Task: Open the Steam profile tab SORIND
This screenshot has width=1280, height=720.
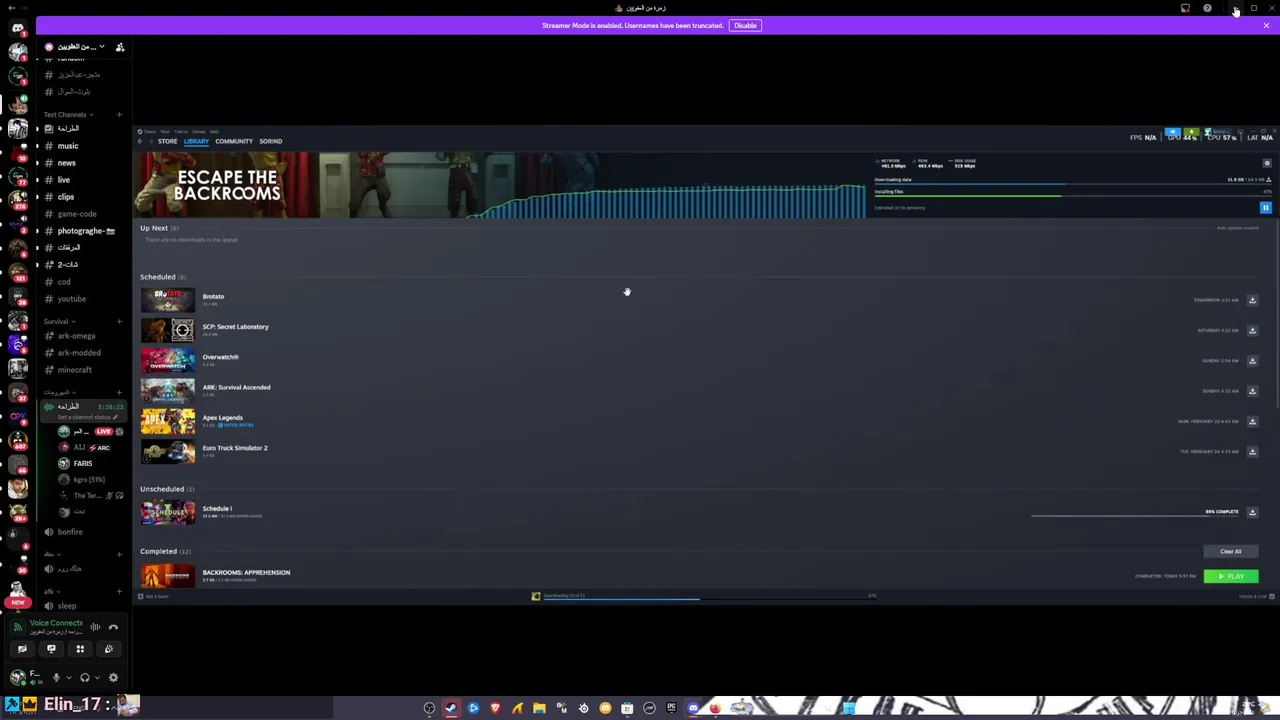Action: click(271, 141)
